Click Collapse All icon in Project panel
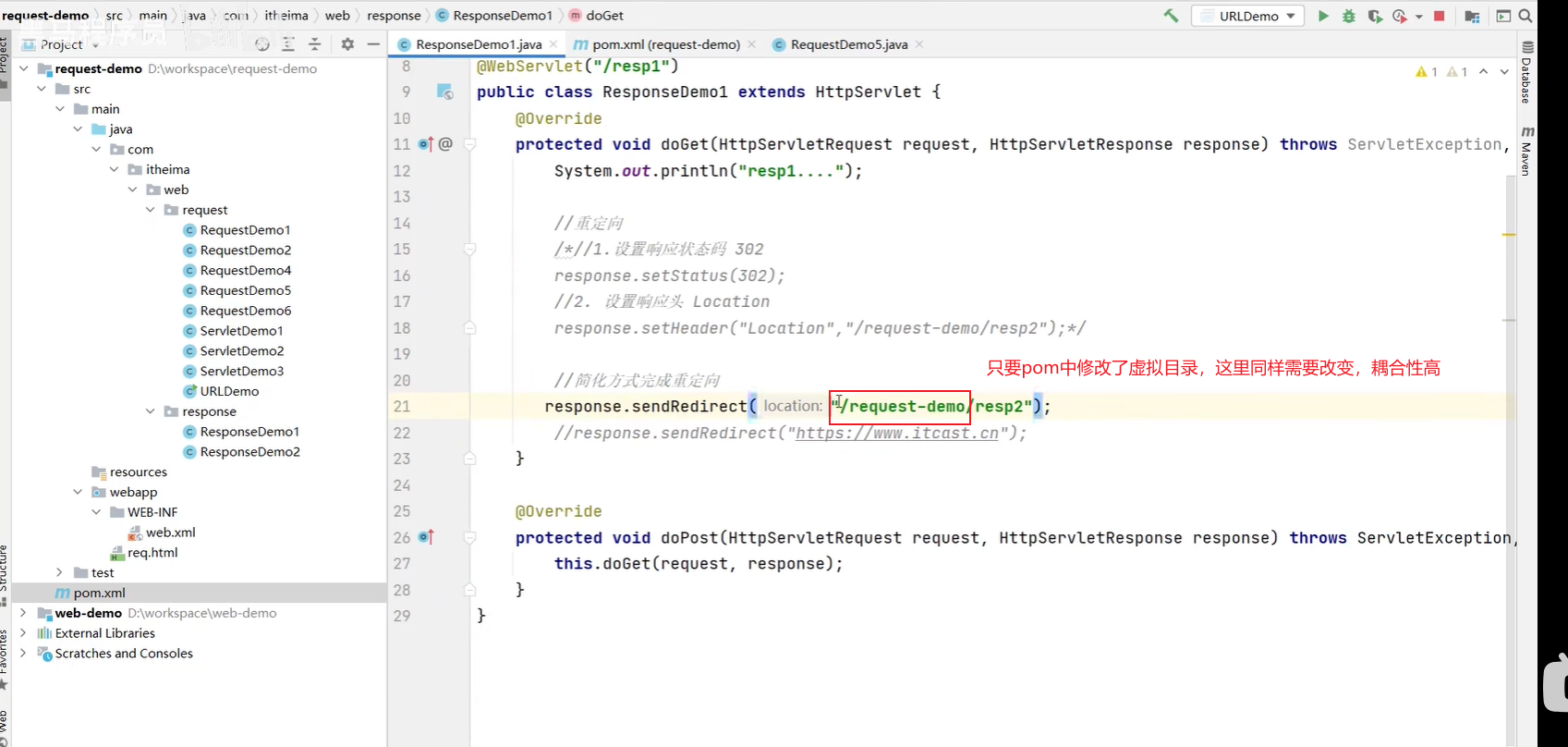The image size is (1568, 747). (314, 44)
